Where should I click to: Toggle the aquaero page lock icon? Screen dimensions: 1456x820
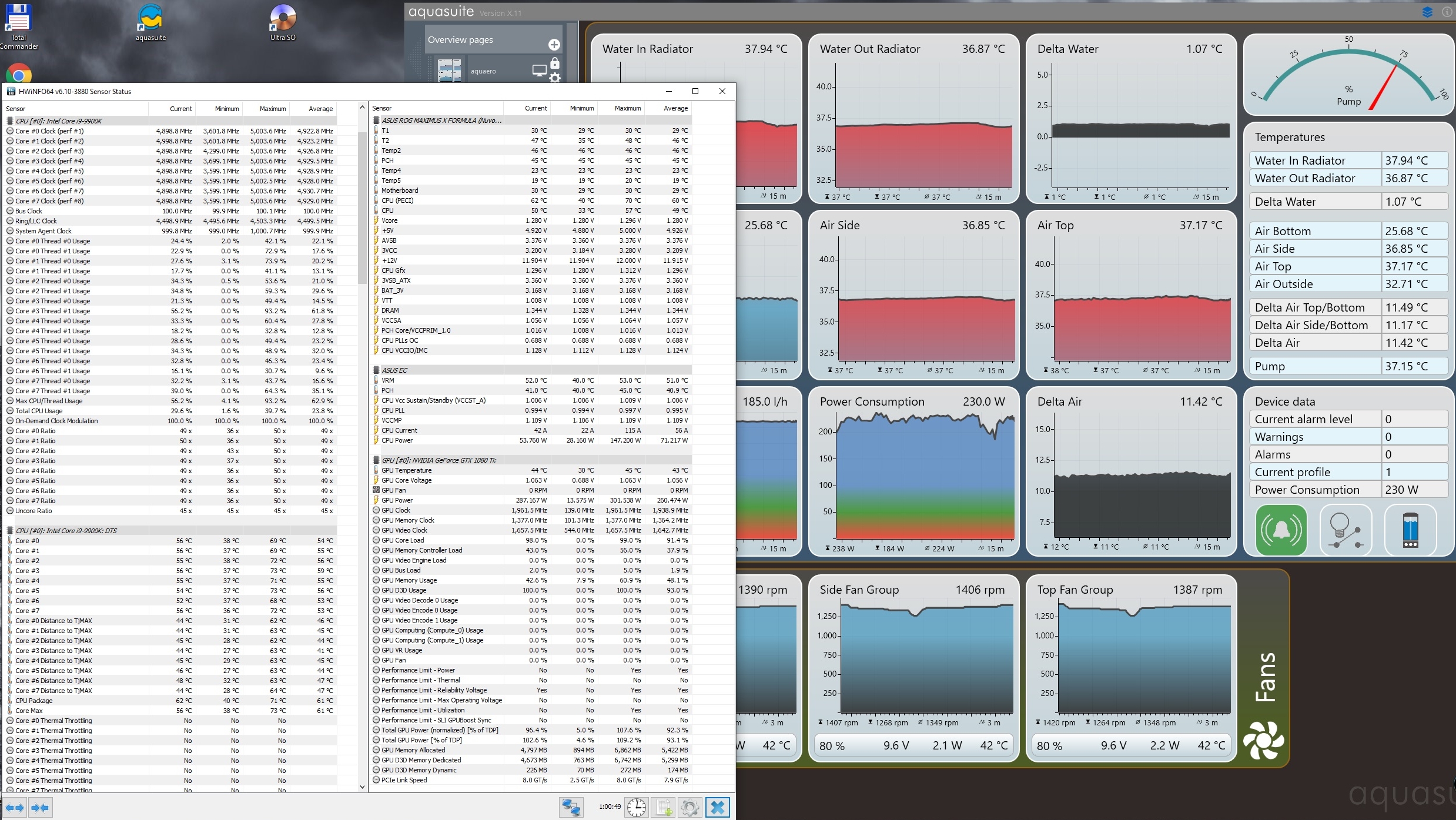pos(555,63)
